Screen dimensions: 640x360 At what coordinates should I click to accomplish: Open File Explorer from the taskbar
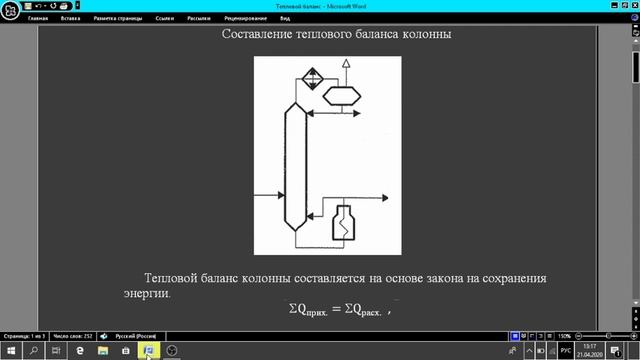103,351
